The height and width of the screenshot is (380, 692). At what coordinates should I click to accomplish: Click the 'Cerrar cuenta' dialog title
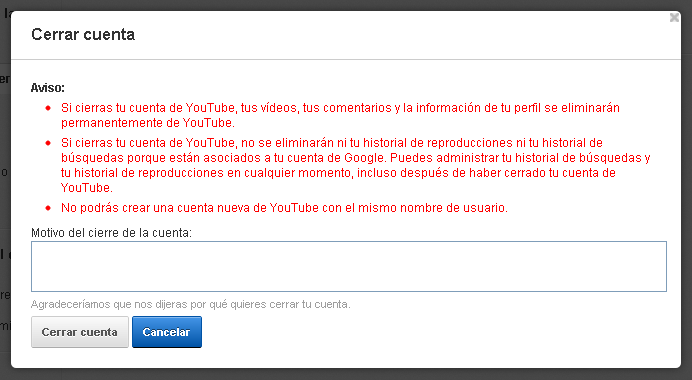[x=83, y=34]
